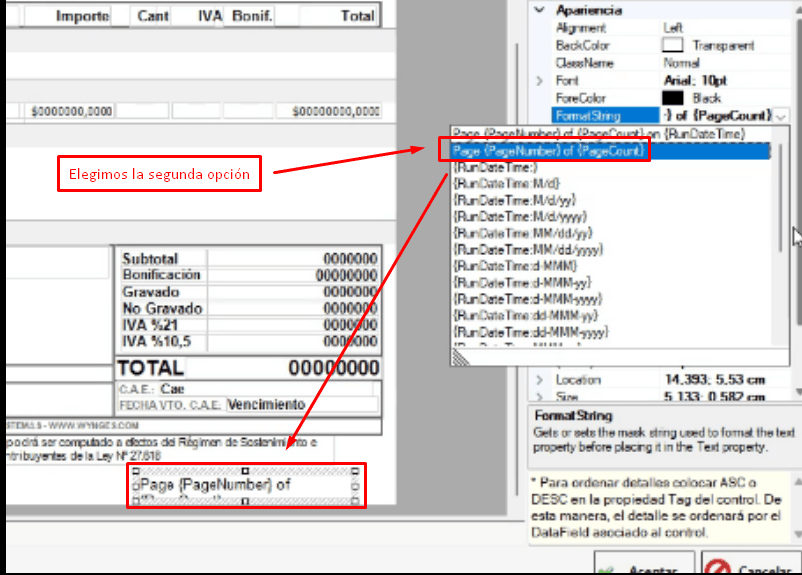Image resolution: width=802 pixels, height=575 pixels.
Task: Open the FormatString dropdown arrow
Action: point(781,116)
